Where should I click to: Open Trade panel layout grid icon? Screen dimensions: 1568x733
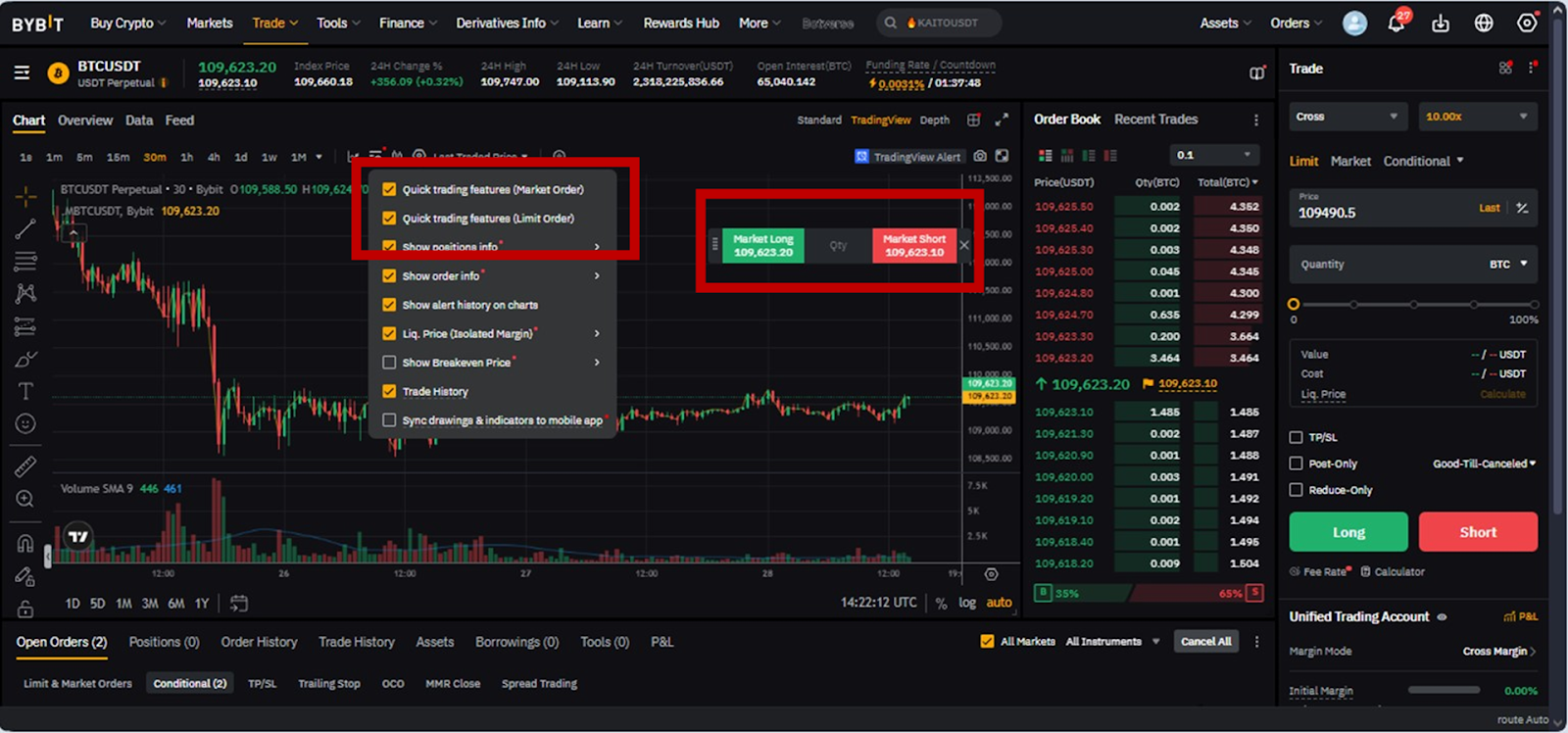(x=1505, y=68)
